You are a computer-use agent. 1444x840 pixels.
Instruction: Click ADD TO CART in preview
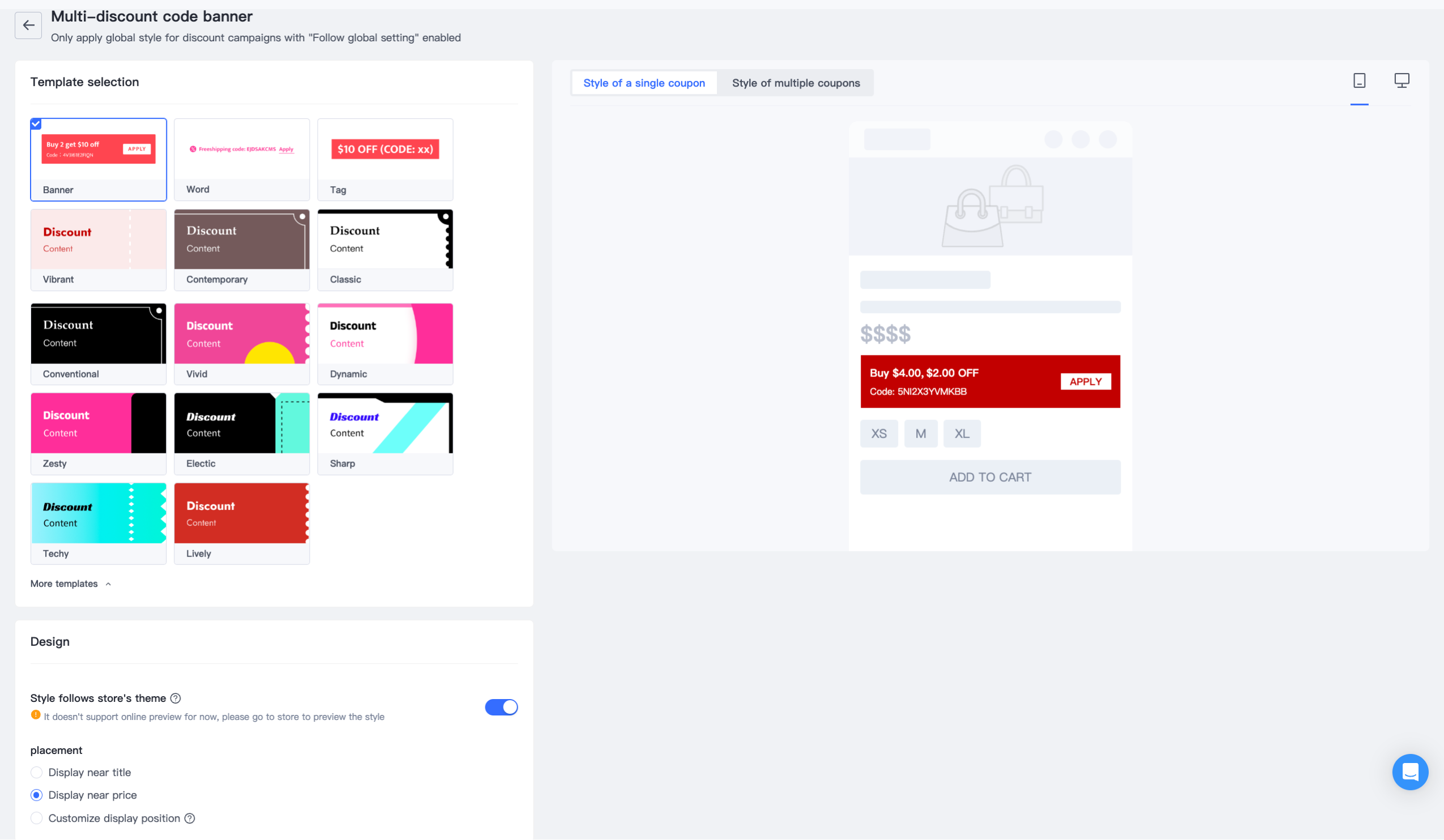tap(990, 477)
